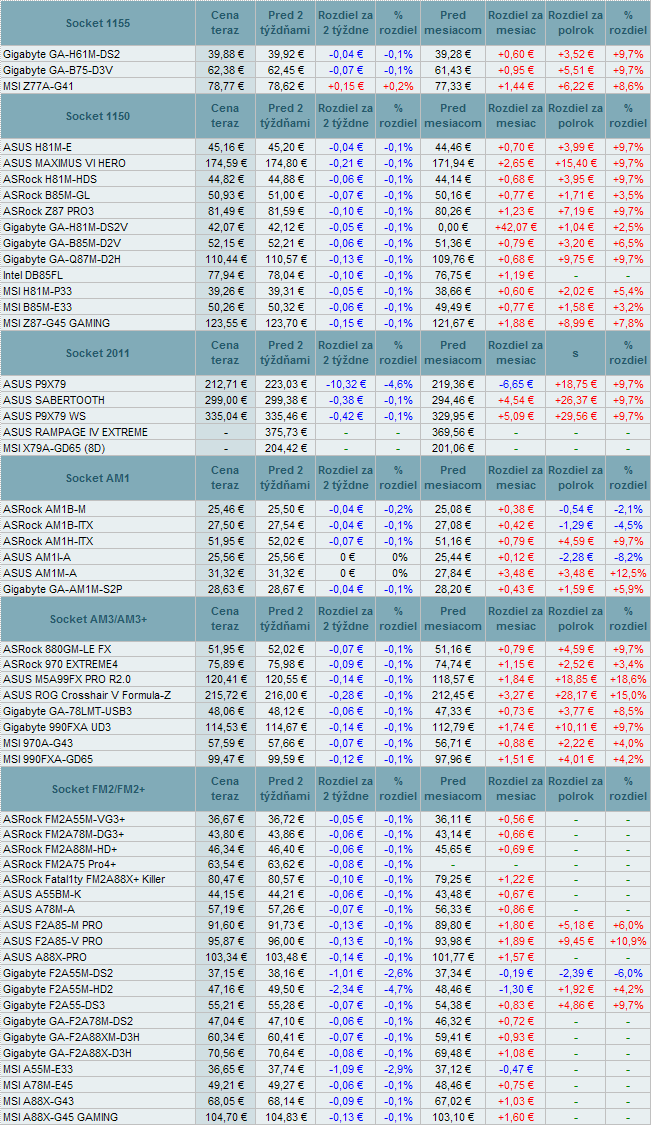
Task: Click MSI 990FXA-GD65 product name
Action: pyautogui.click(x=47, y=758)
